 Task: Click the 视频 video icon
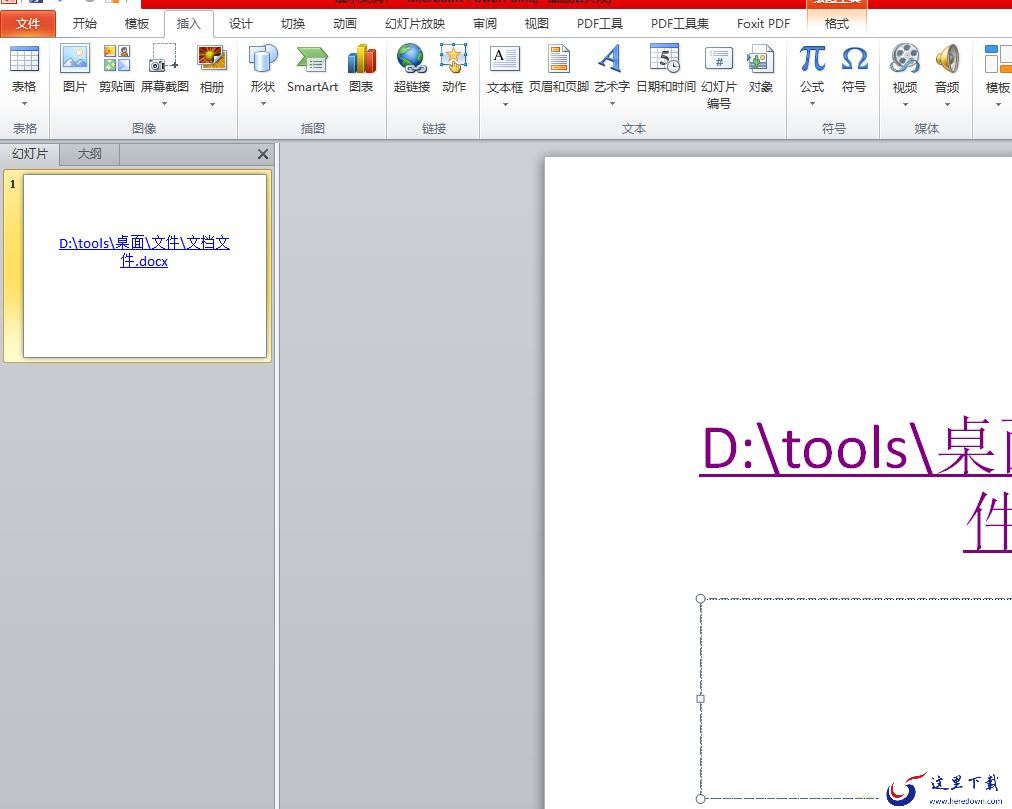point(905,59)
